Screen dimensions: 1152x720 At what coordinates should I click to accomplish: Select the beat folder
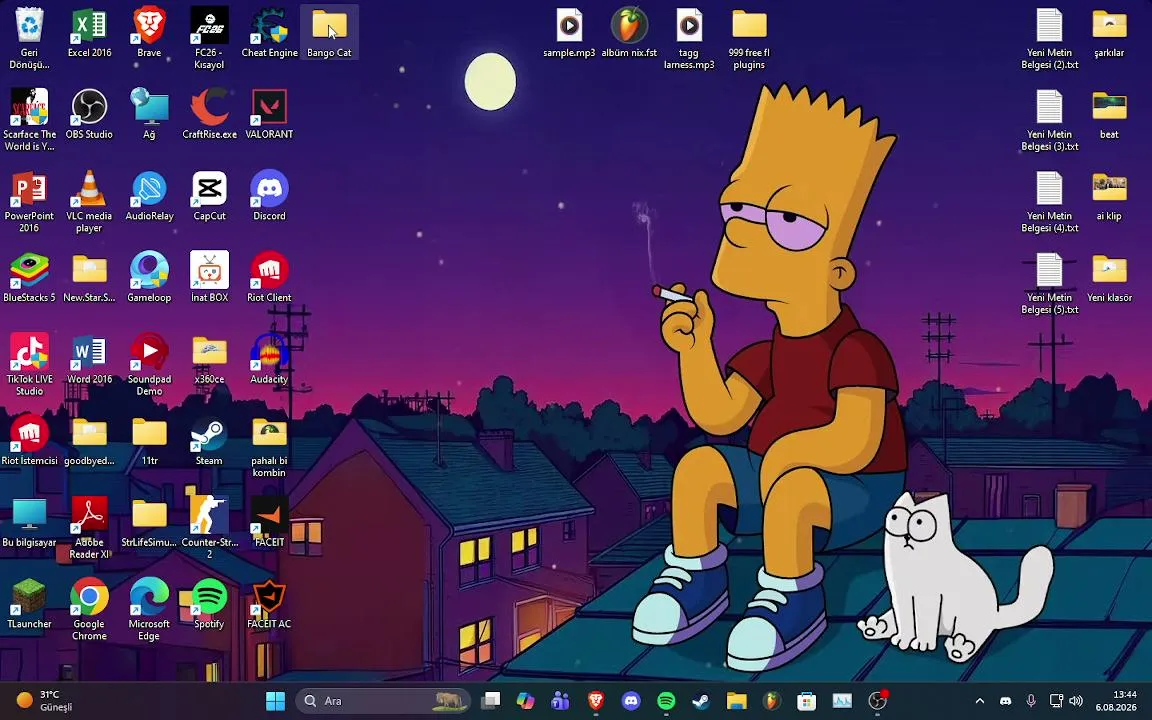point(1109,114)
